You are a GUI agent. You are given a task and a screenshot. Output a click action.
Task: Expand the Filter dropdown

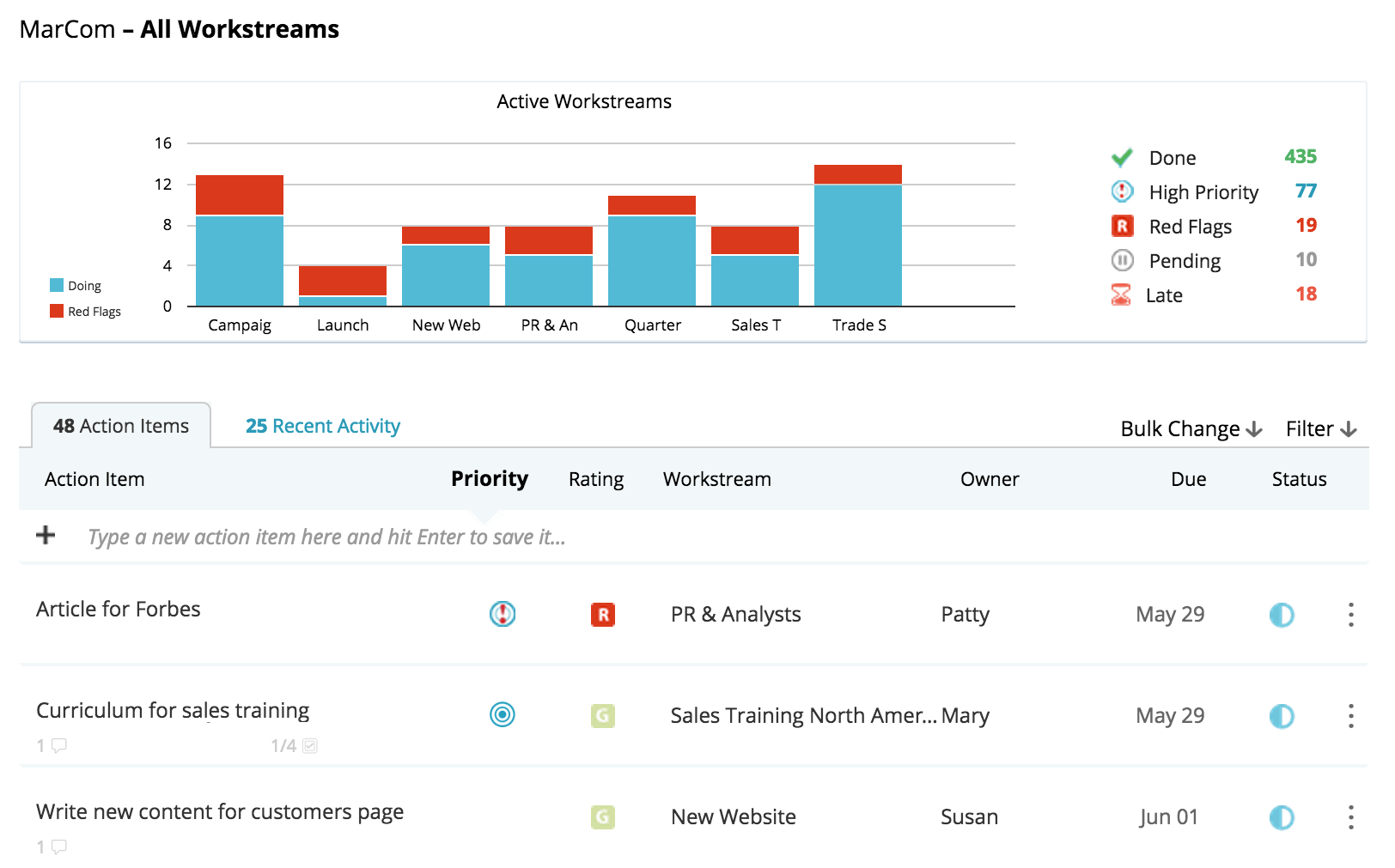(1321, 428)
